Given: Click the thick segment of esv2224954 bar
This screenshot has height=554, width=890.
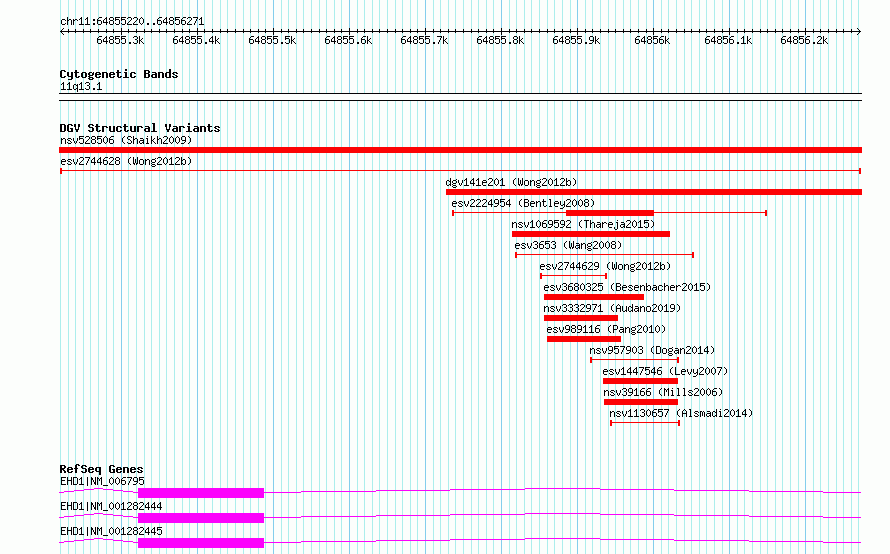Looking at the screenshot, I should (610, 213).
